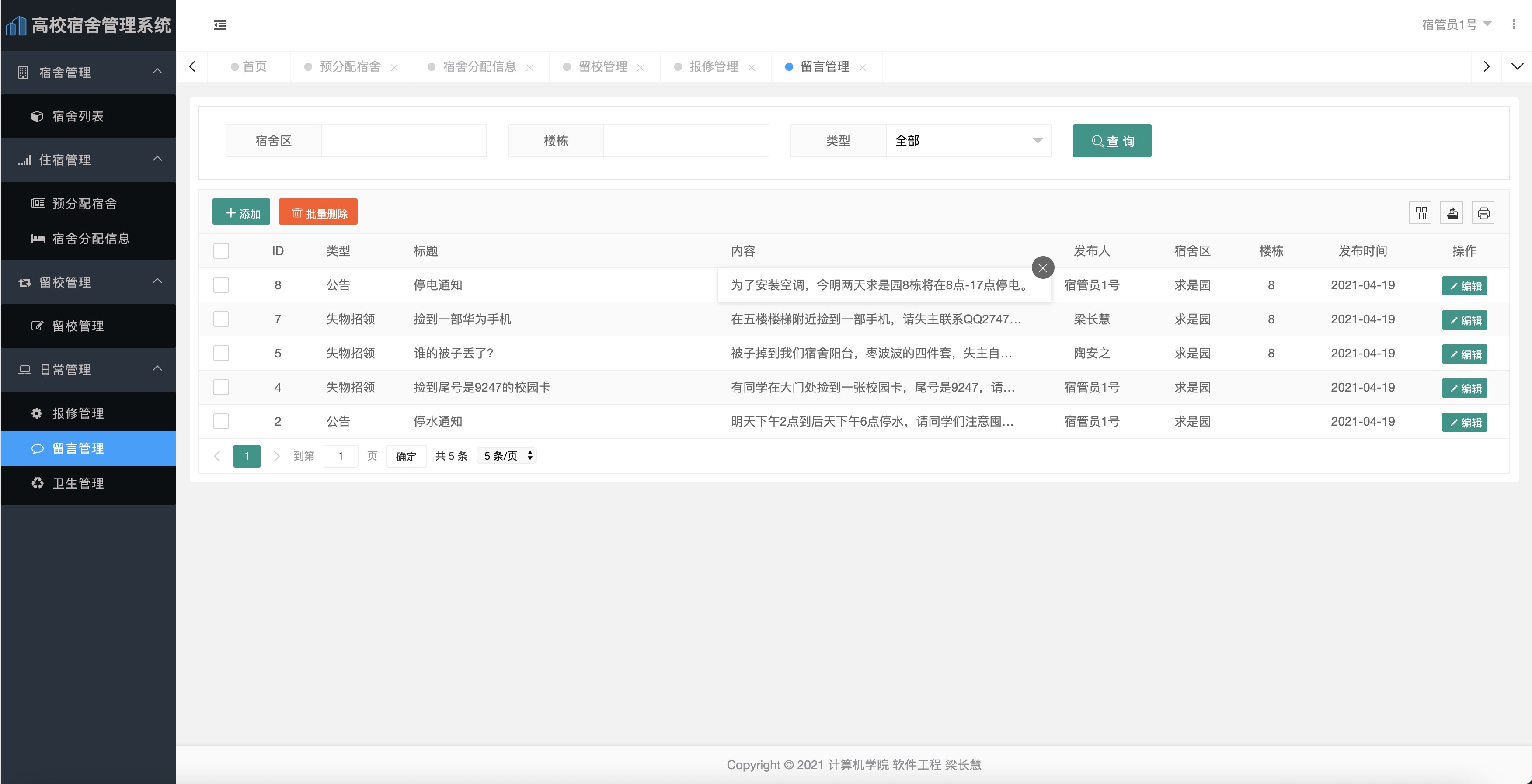Collapse the 住宿管理 sidebar group

click(x=88, y=160)
